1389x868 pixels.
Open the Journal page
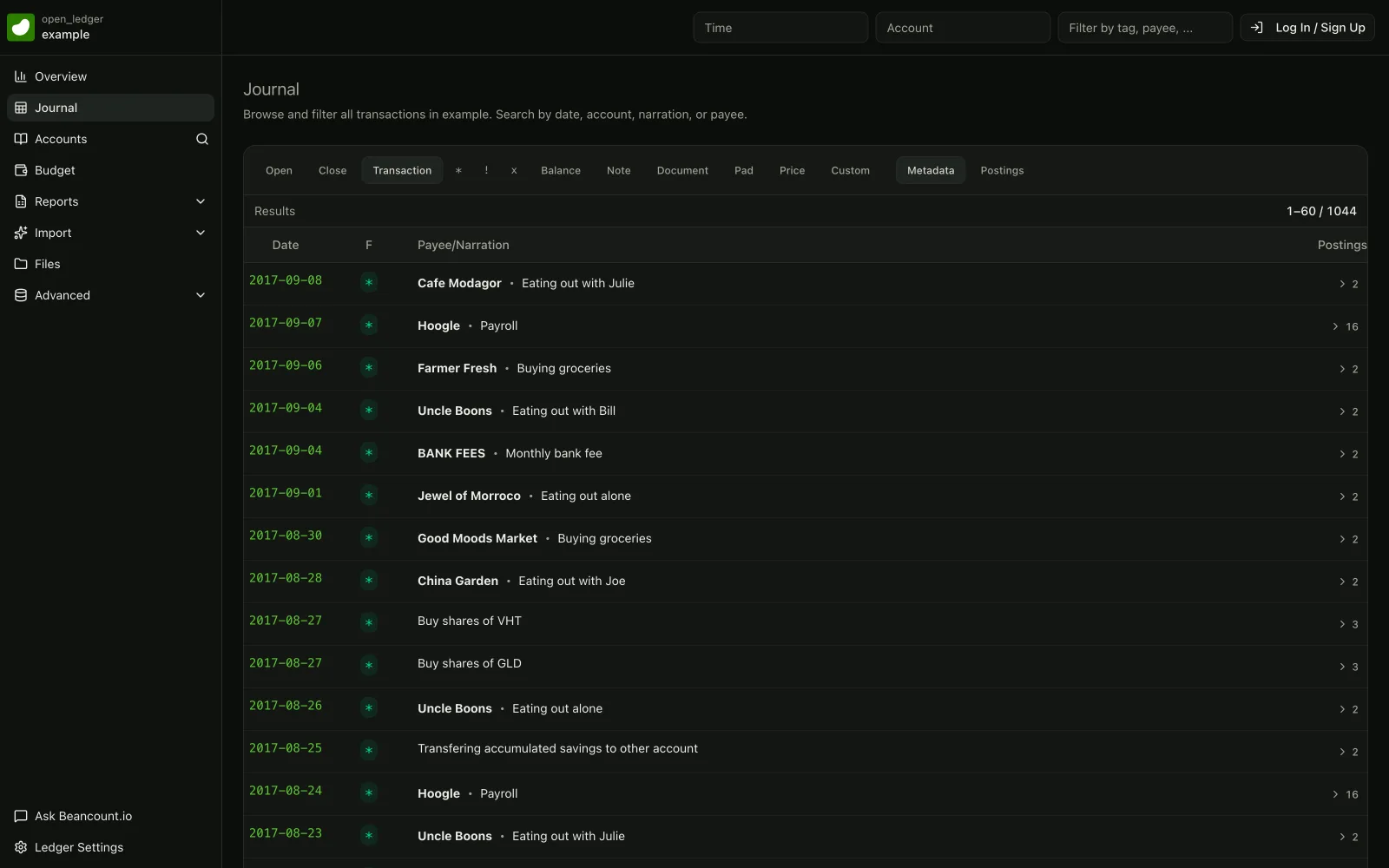(x=110, y=108)
